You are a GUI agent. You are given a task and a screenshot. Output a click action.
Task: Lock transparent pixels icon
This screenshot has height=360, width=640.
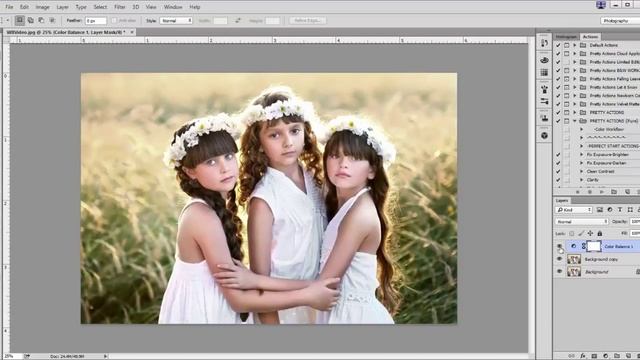point(571,233)
